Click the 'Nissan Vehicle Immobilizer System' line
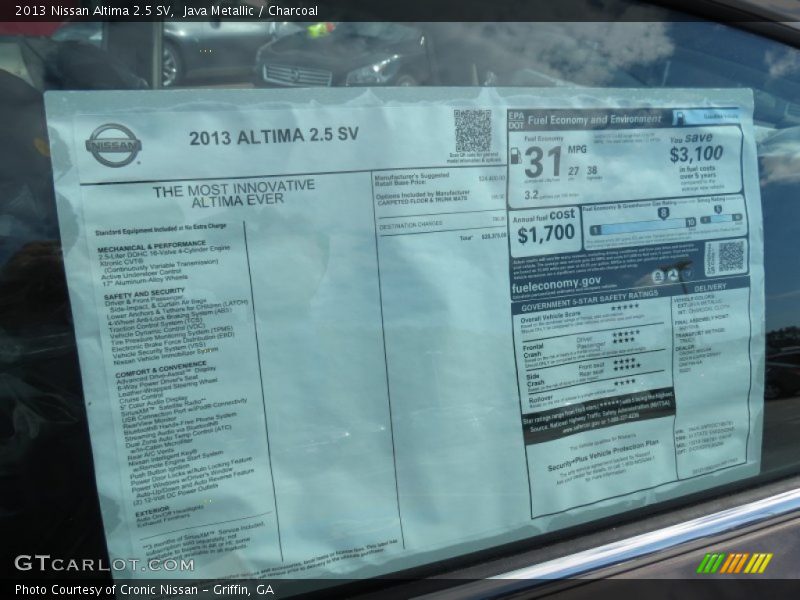Screen dimensions: 800x600 tap(166, 356)
